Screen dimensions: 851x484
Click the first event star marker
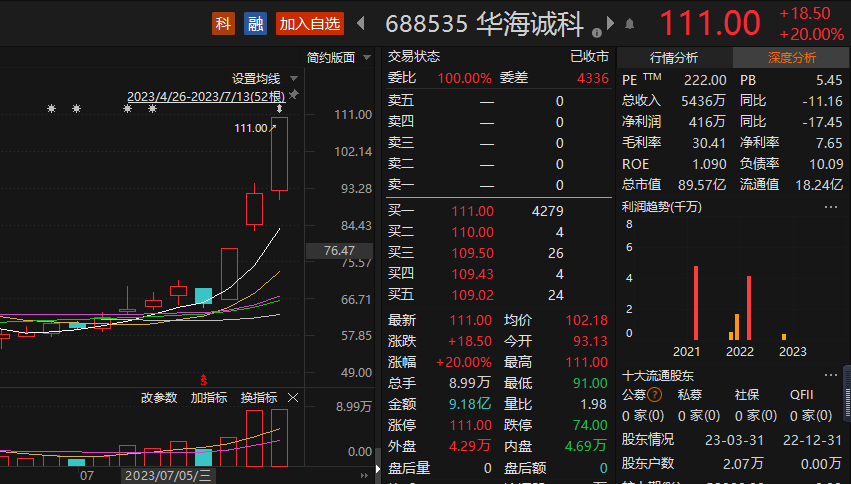click(x=51, y=109)
